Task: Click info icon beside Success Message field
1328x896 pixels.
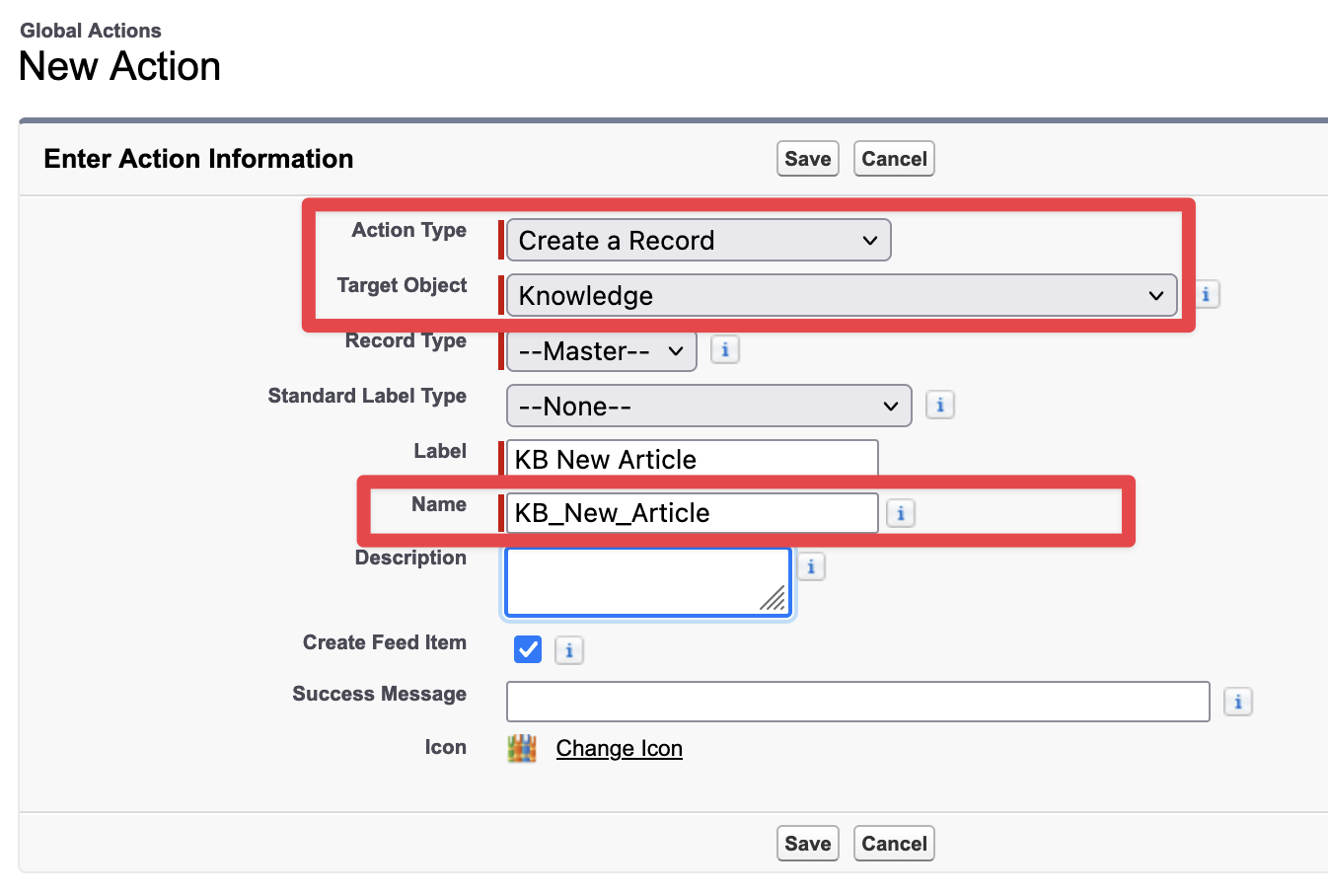Action: (x=1238, y=702)
